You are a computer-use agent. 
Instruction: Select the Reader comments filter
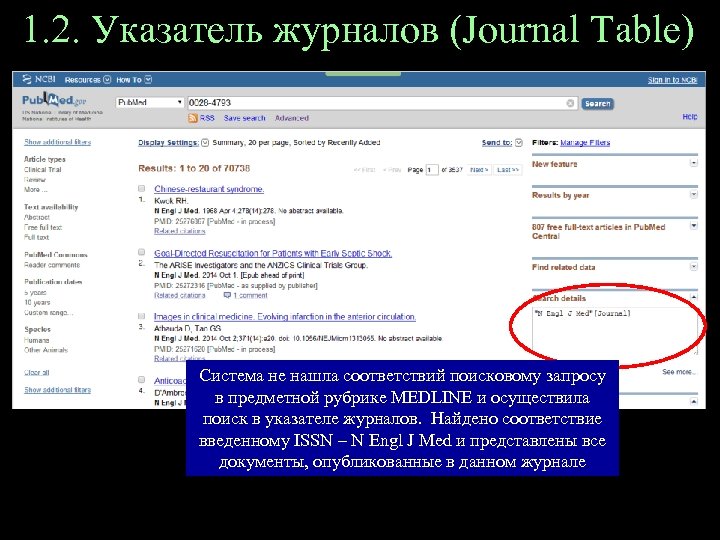point(52,265)
